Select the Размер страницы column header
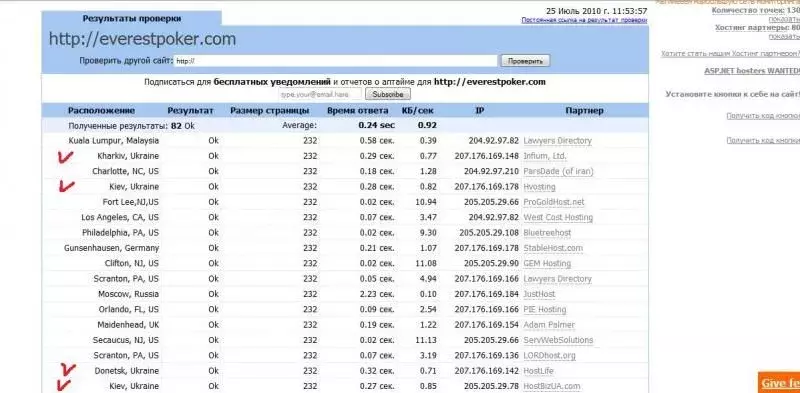 pos(269,111)
